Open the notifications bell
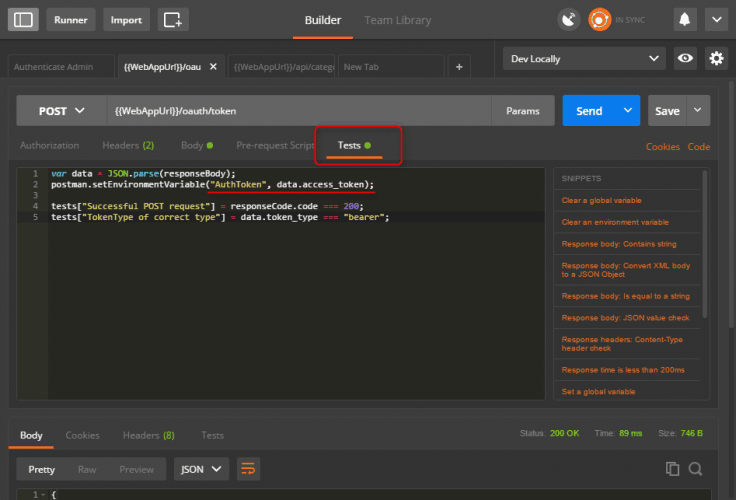This screenshot has height=500, width=736. point(685,19)
